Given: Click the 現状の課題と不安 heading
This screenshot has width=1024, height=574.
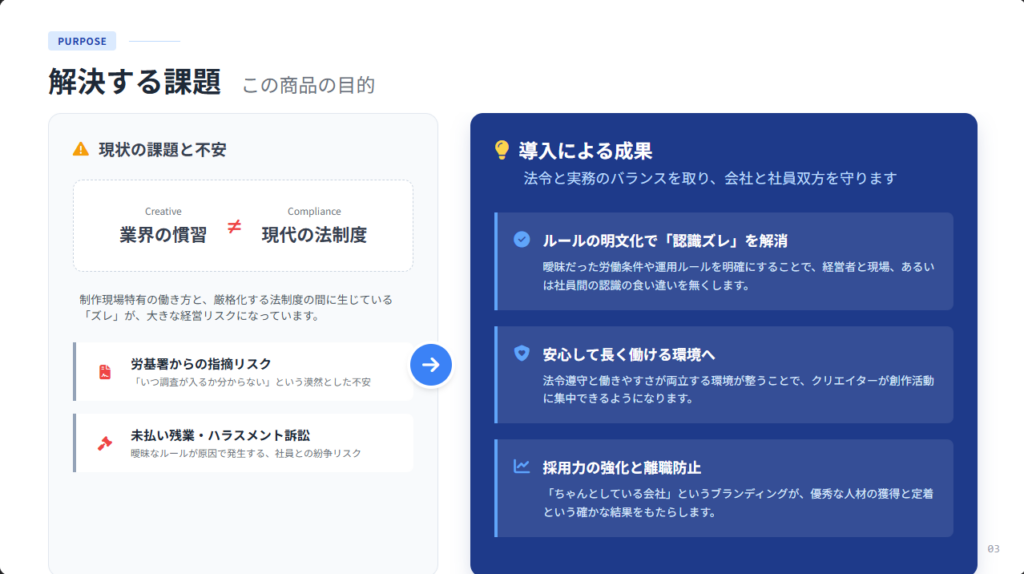Looking at the screenshot, I should (x=162, y=150).
